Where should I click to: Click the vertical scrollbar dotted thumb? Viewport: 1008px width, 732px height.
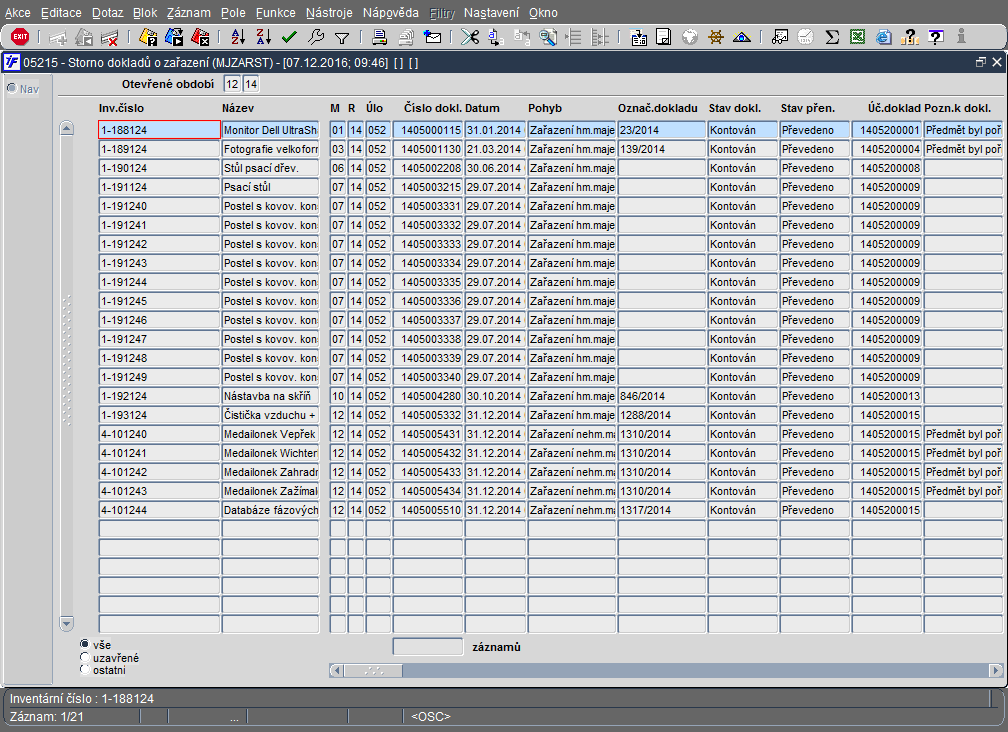tap(66, 360)
